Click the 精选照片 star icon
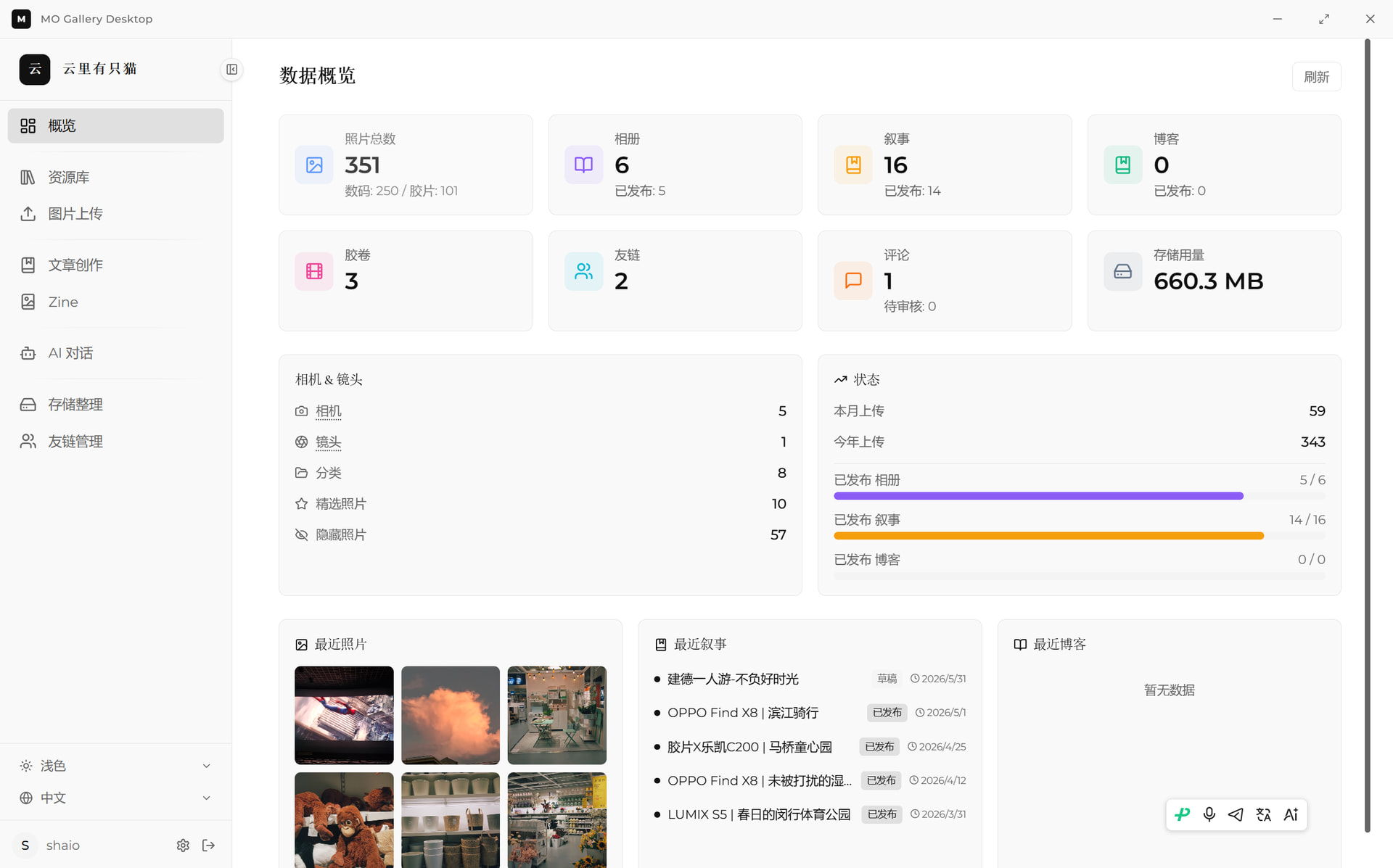This screenshot has height=868, width=1393. 301,504
